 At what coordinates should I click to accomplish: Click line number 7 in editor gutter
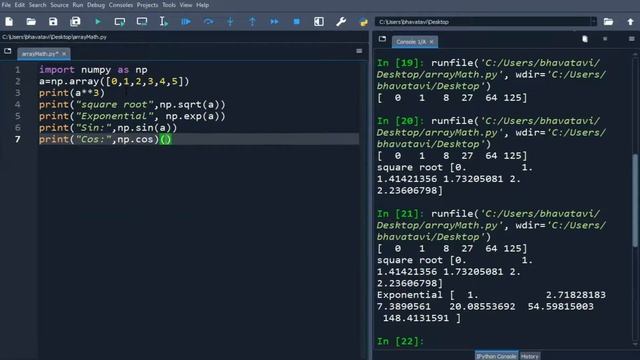(x=18, y=139)
